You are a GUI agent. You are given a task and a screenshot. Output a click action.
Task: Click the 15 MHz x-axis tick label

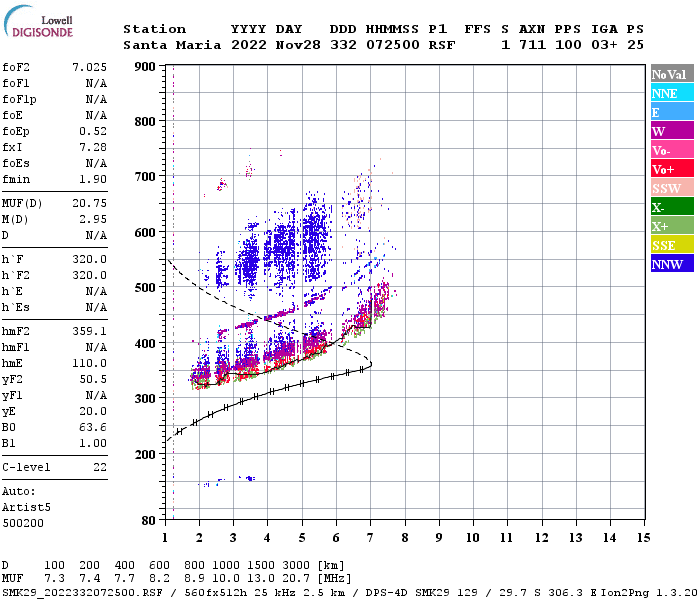click(643, 538)
